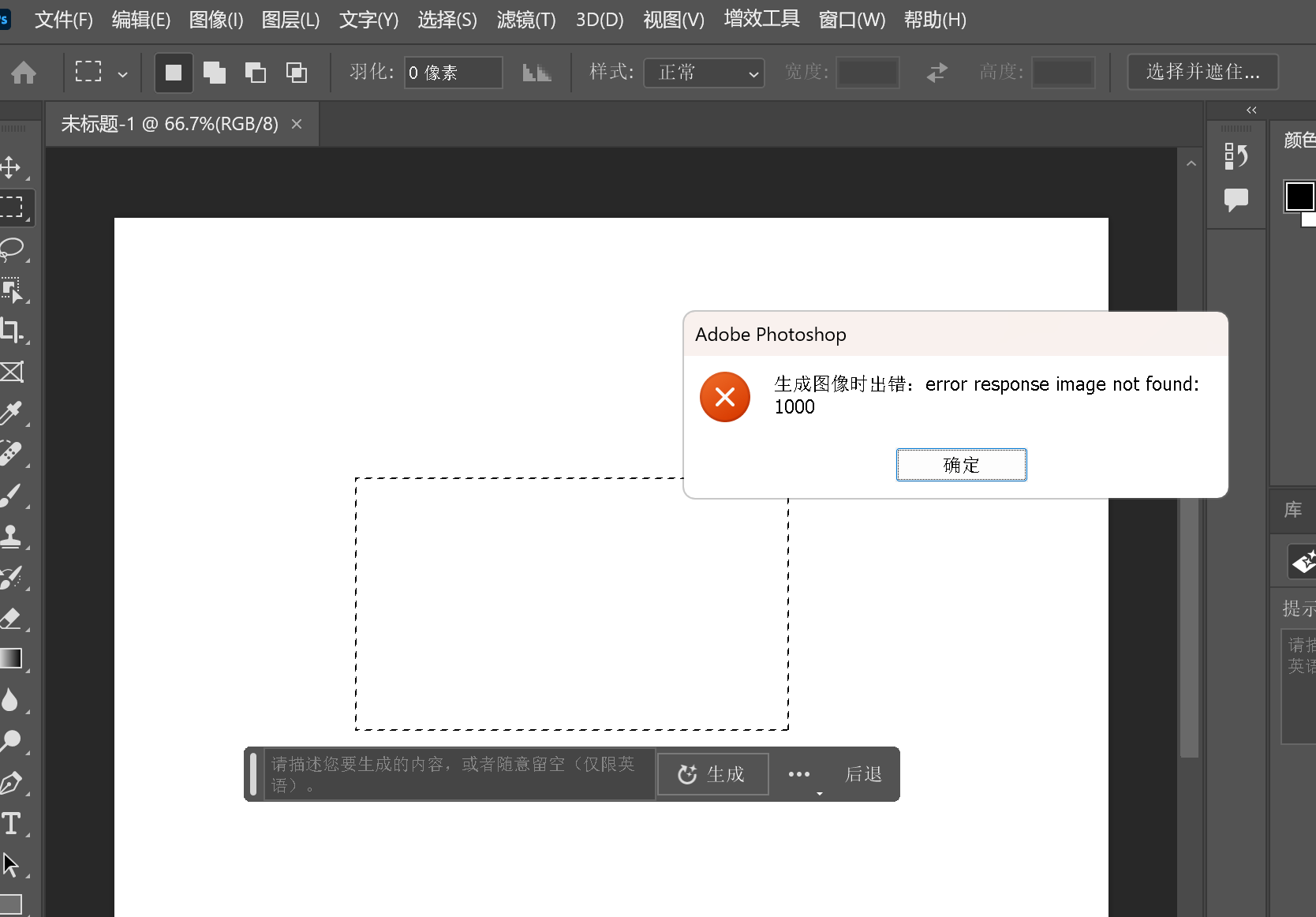The height and width of the screenshot is (917, 1316).
Task: Select the Lasso tool
Action: click(x=11, y=249)
